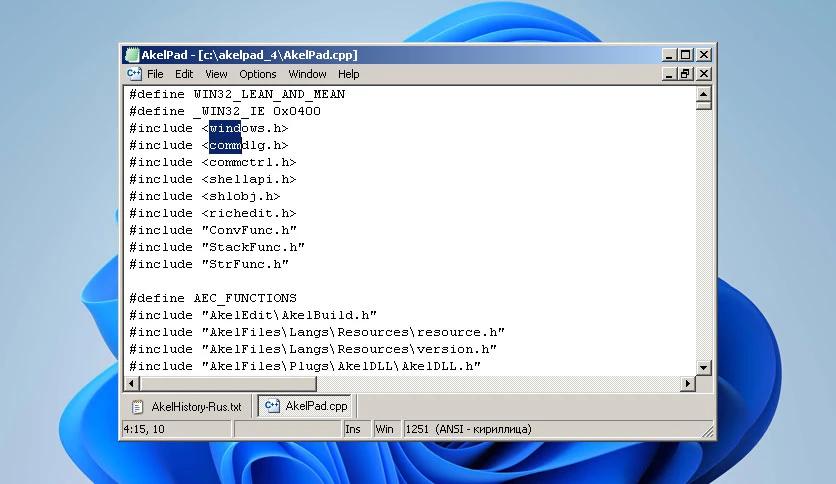Close the AkelPad main window
The image size is (836, 484).
(704, 55)
